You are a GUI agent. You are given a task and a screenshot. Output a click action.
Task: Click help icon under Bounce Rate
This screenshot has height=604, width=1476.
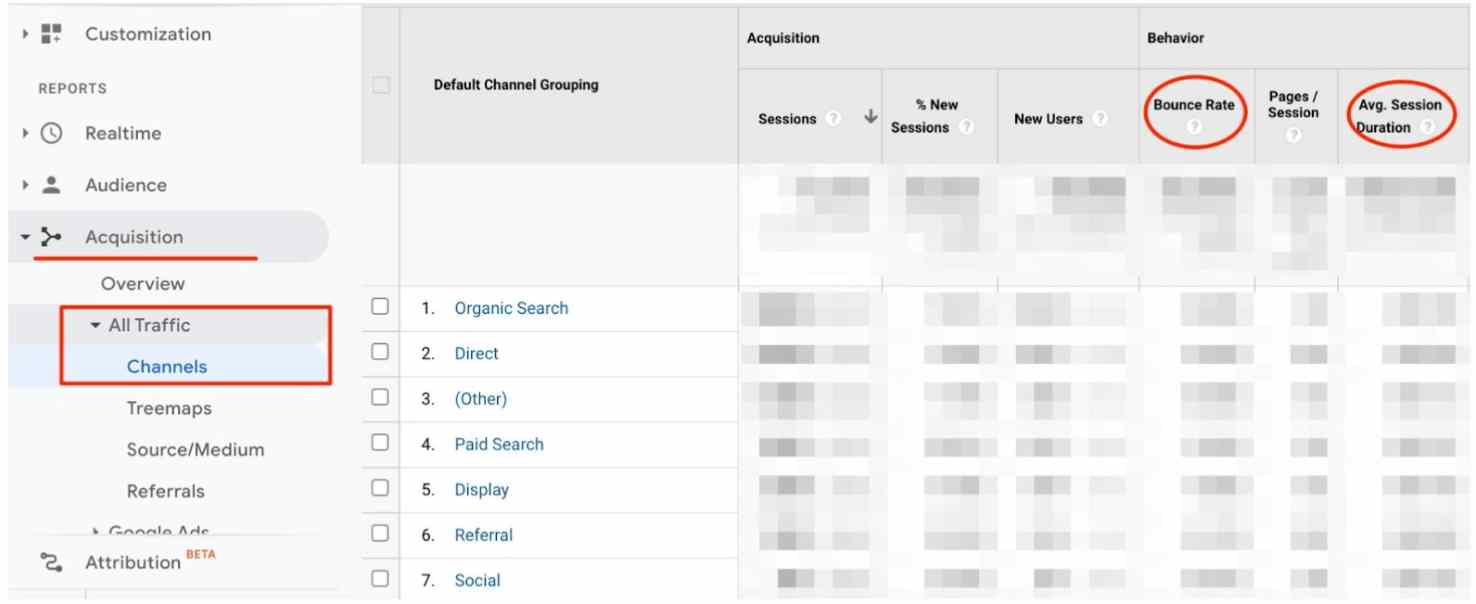pos(1194,127)
